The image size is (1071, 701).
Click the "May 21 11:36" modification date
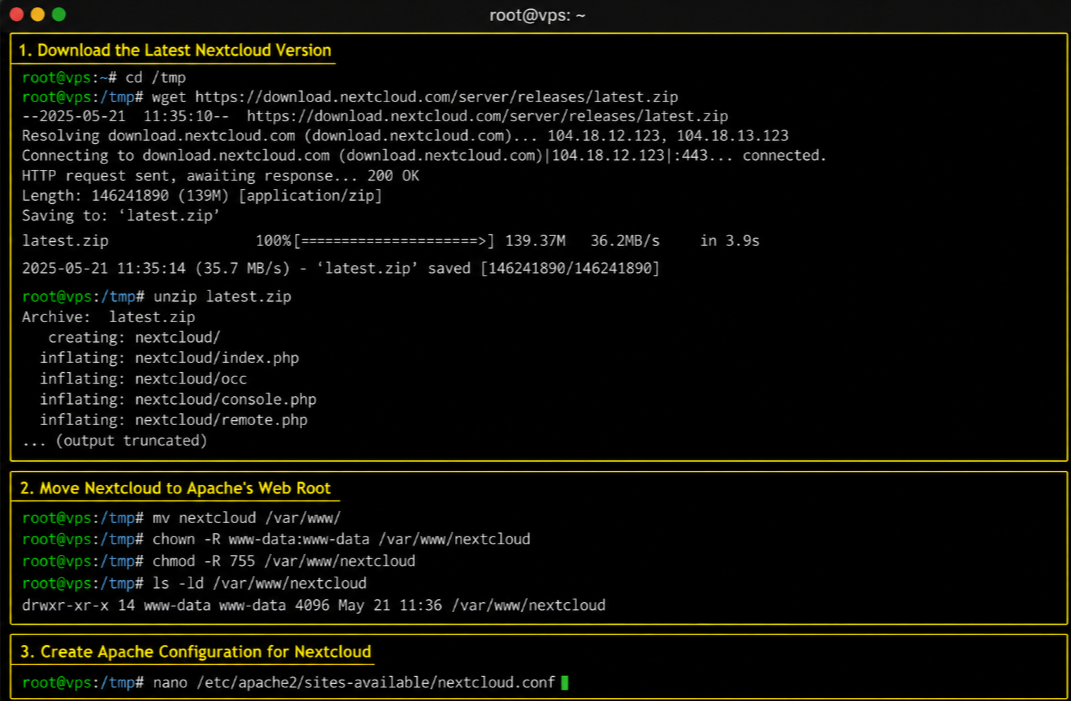click(x=392, y=605)
